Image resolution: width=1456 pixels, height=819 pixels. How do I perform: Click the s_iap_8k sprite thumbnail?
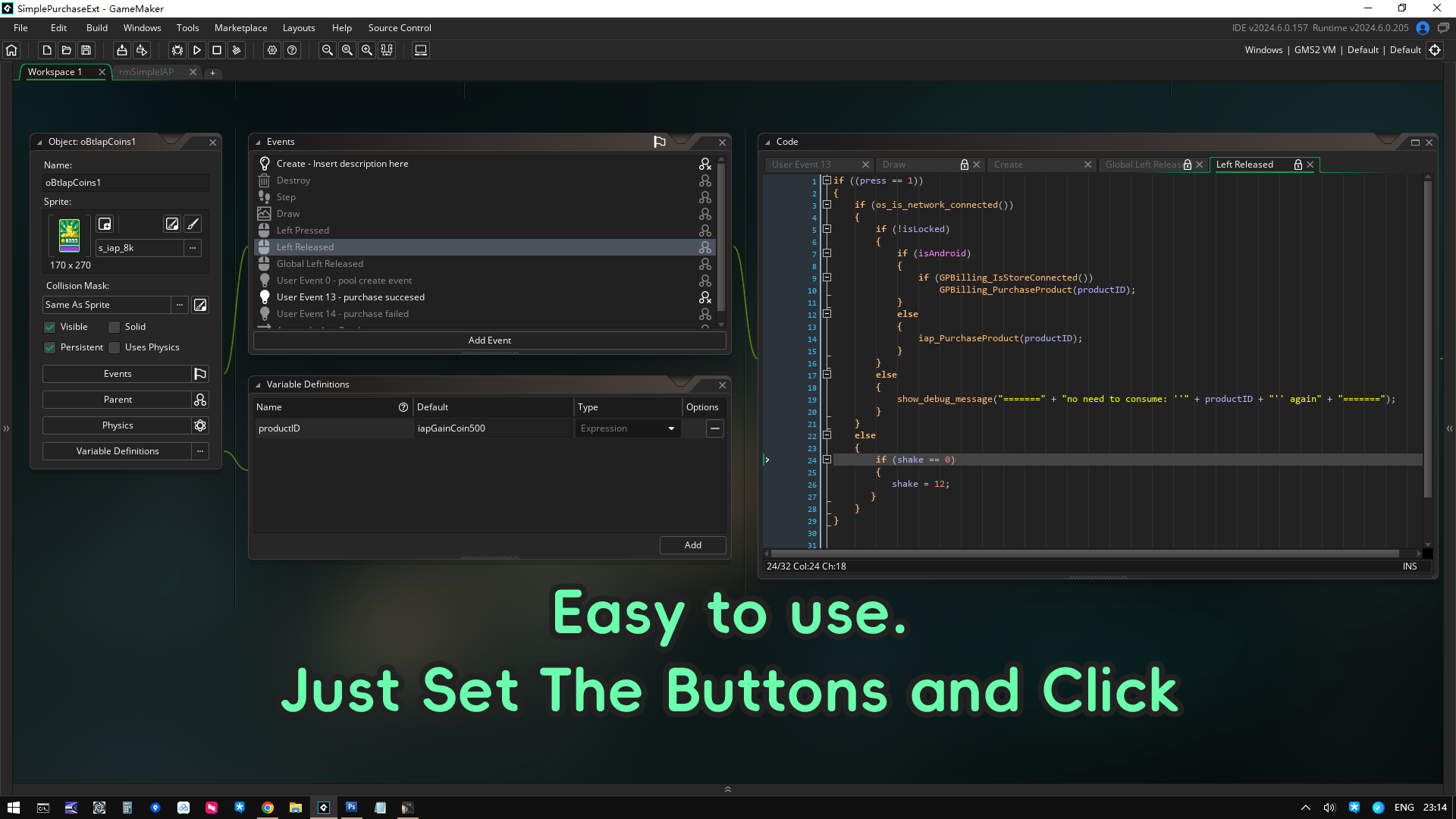[x=69, y=234]
